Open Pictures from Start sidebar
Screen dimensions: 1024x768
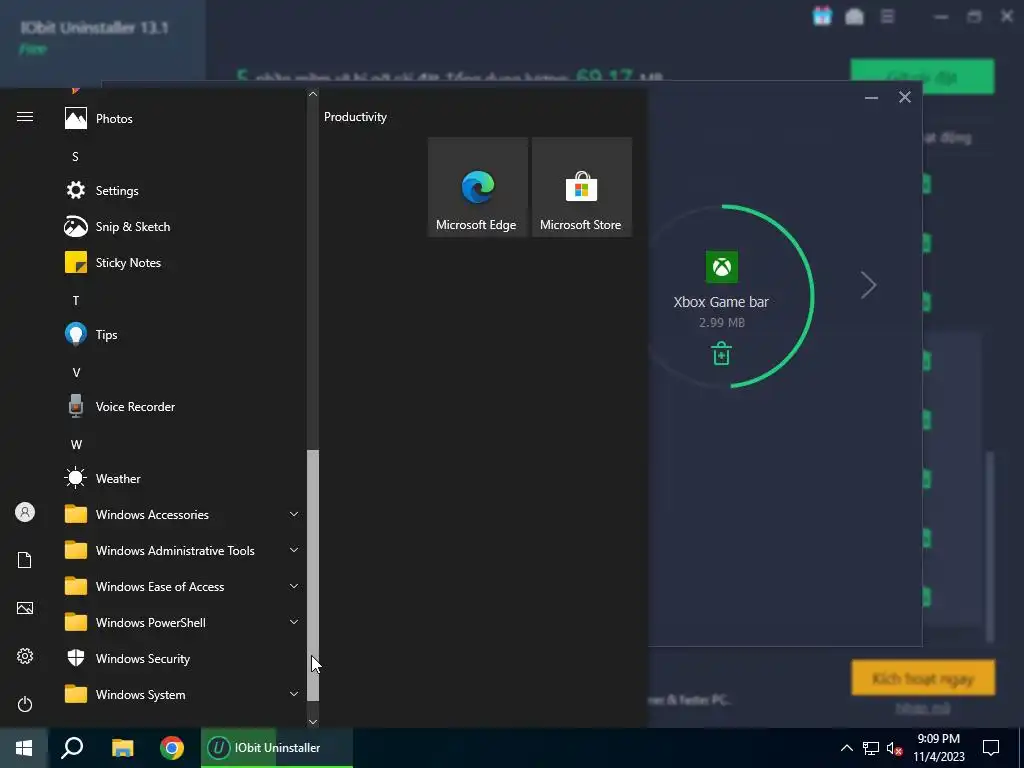[25, 608]
